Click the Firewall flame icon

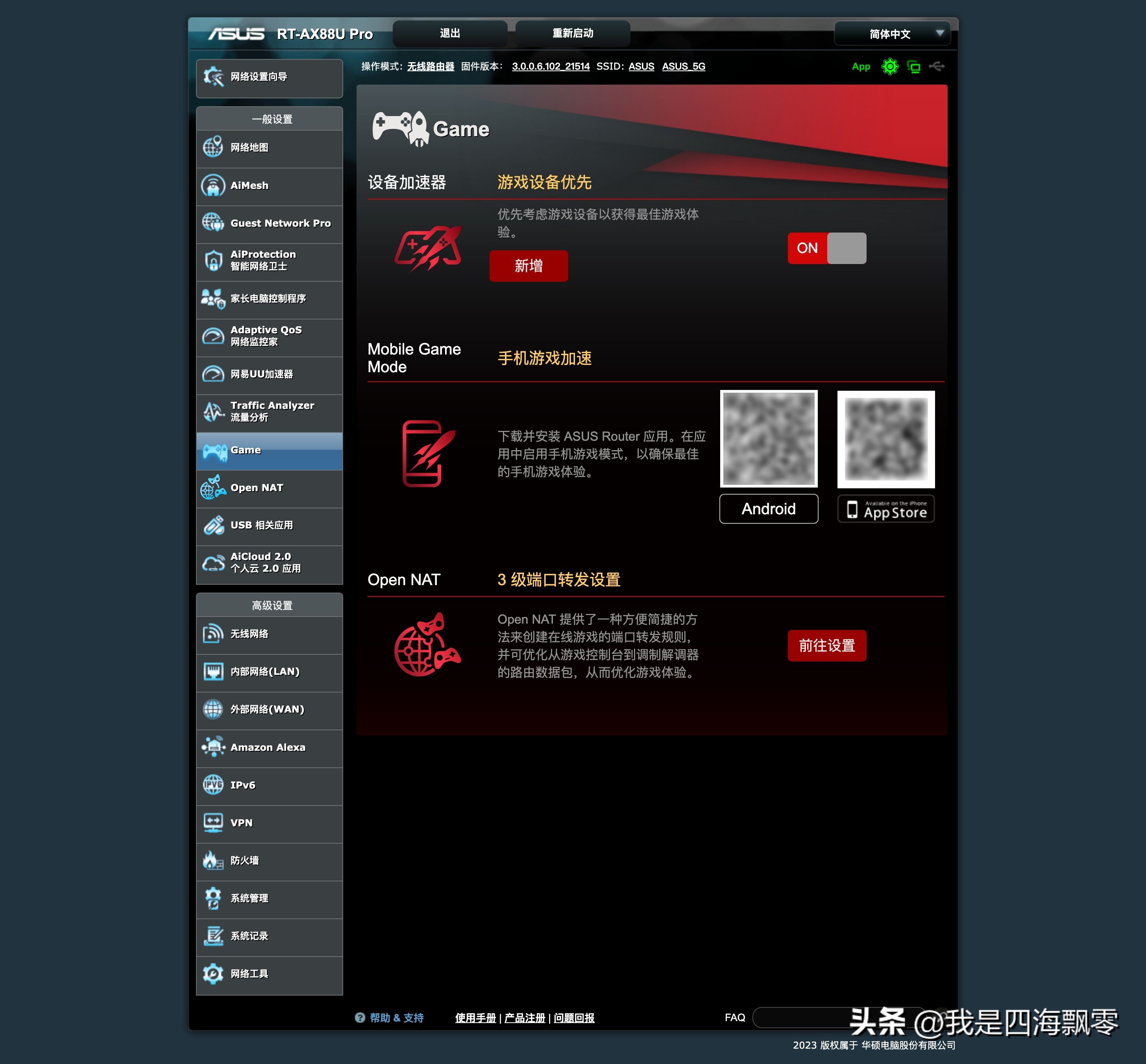213,860
